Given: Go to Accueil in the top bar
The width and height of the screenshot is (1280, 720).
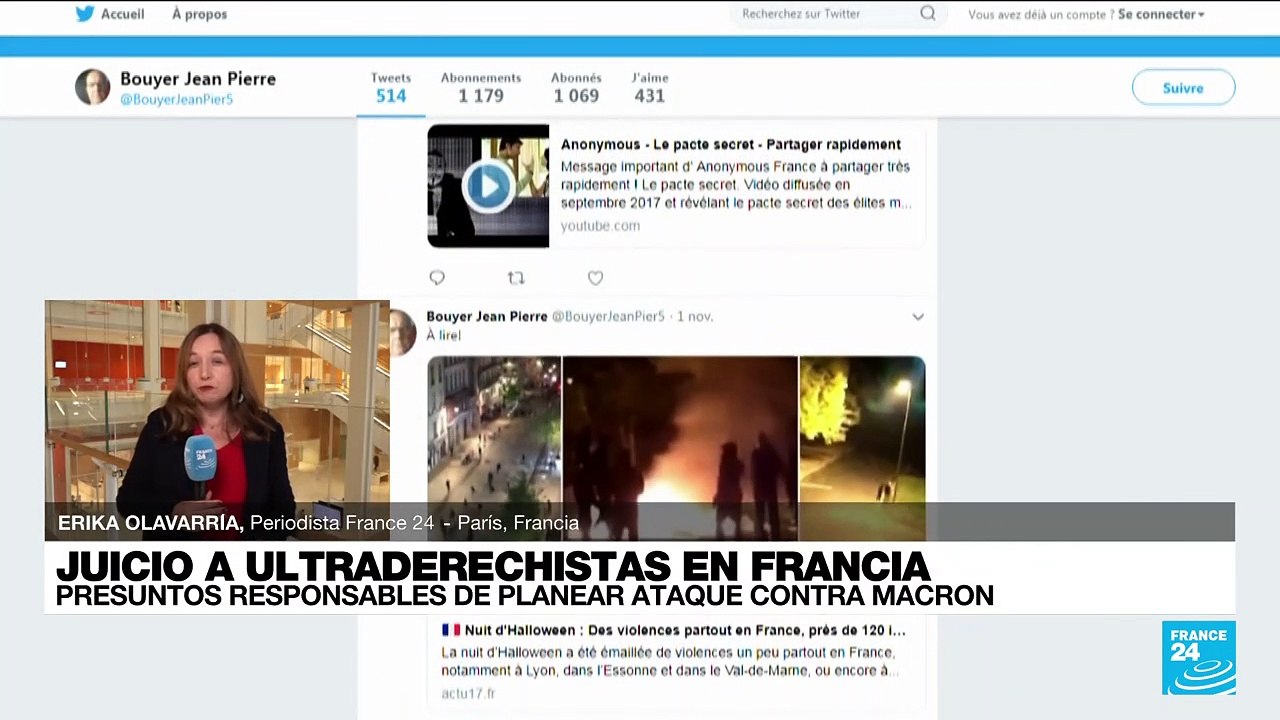Looking at the screenshot, I should pyautogui.click(x=123, y=14).
